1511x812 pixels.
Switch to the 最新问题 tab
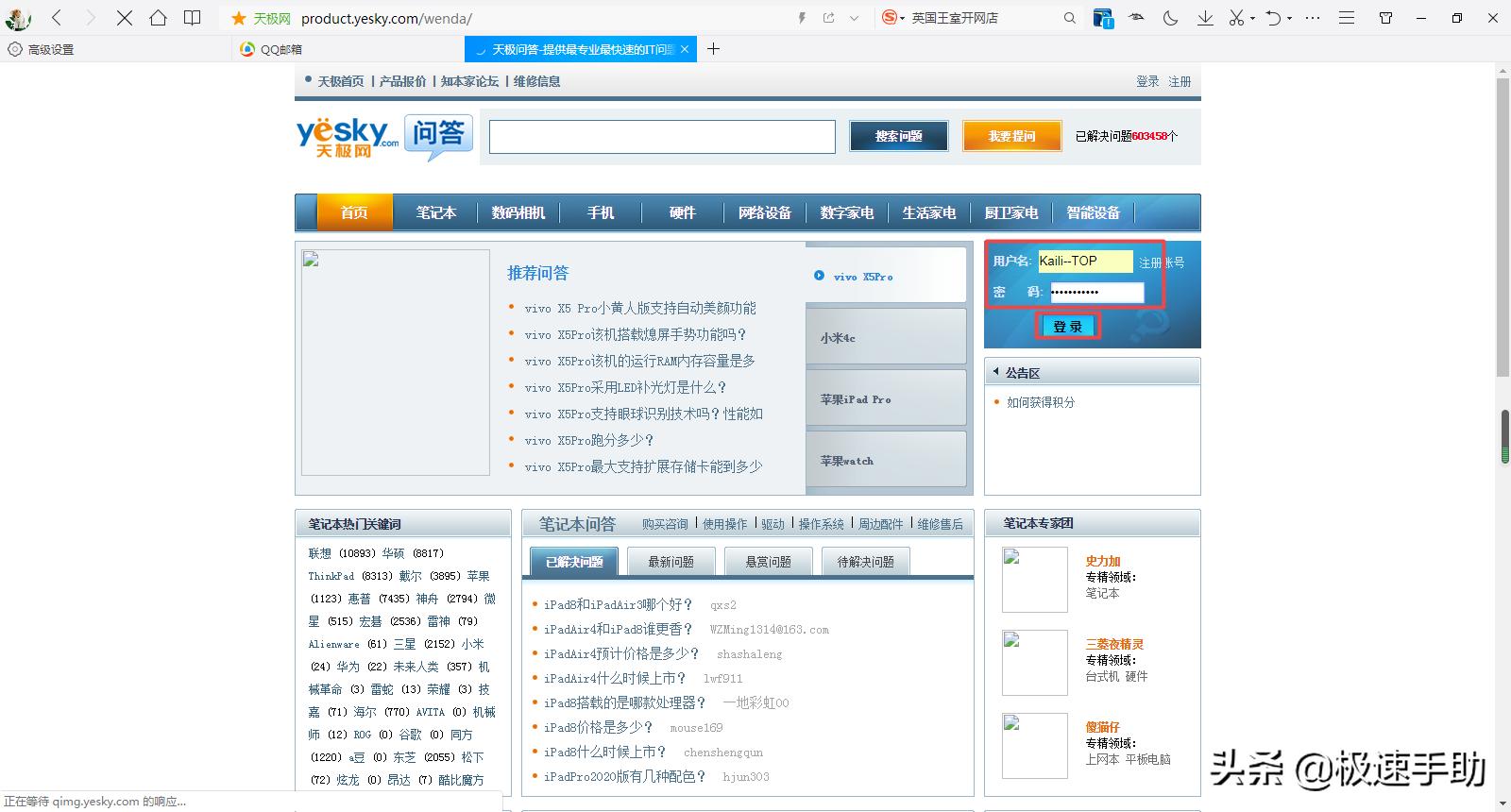coord(671,562)
